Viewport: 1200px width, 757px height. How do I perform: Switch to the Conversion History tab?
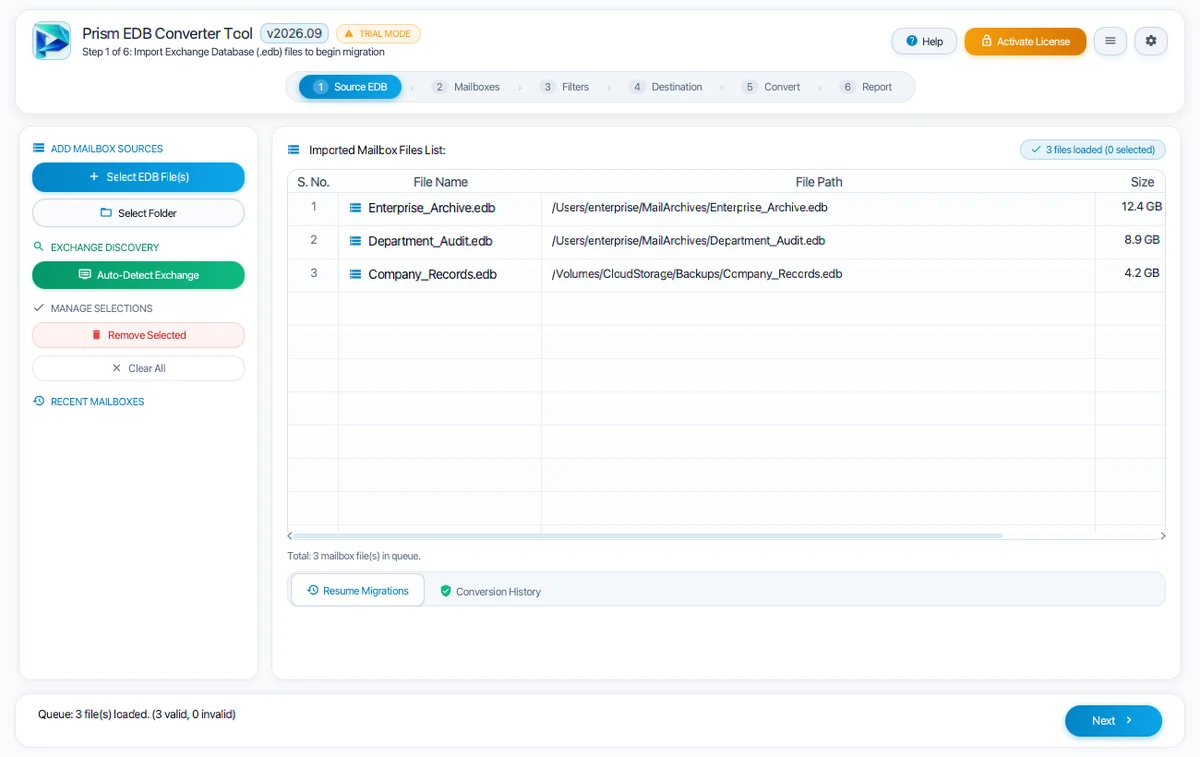[490, 592]
